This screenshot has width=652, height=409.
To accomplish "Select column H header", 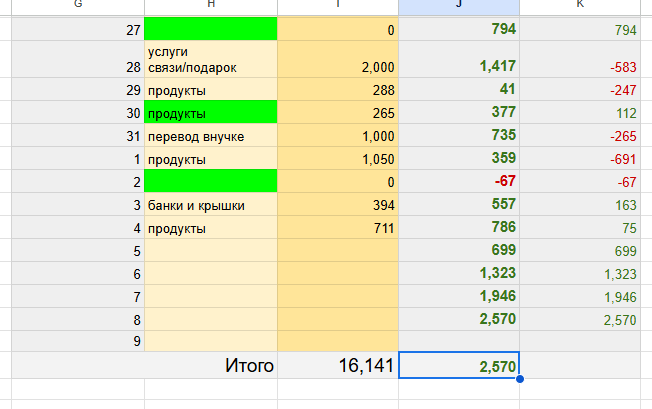I will pyautogui.click(x=211, y=7).
